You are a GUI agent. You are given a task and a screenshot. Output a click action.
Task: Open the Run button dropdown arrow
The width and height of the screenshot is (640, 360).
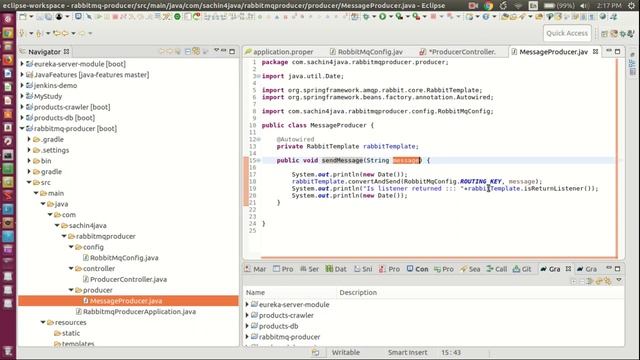pos(391,17)
